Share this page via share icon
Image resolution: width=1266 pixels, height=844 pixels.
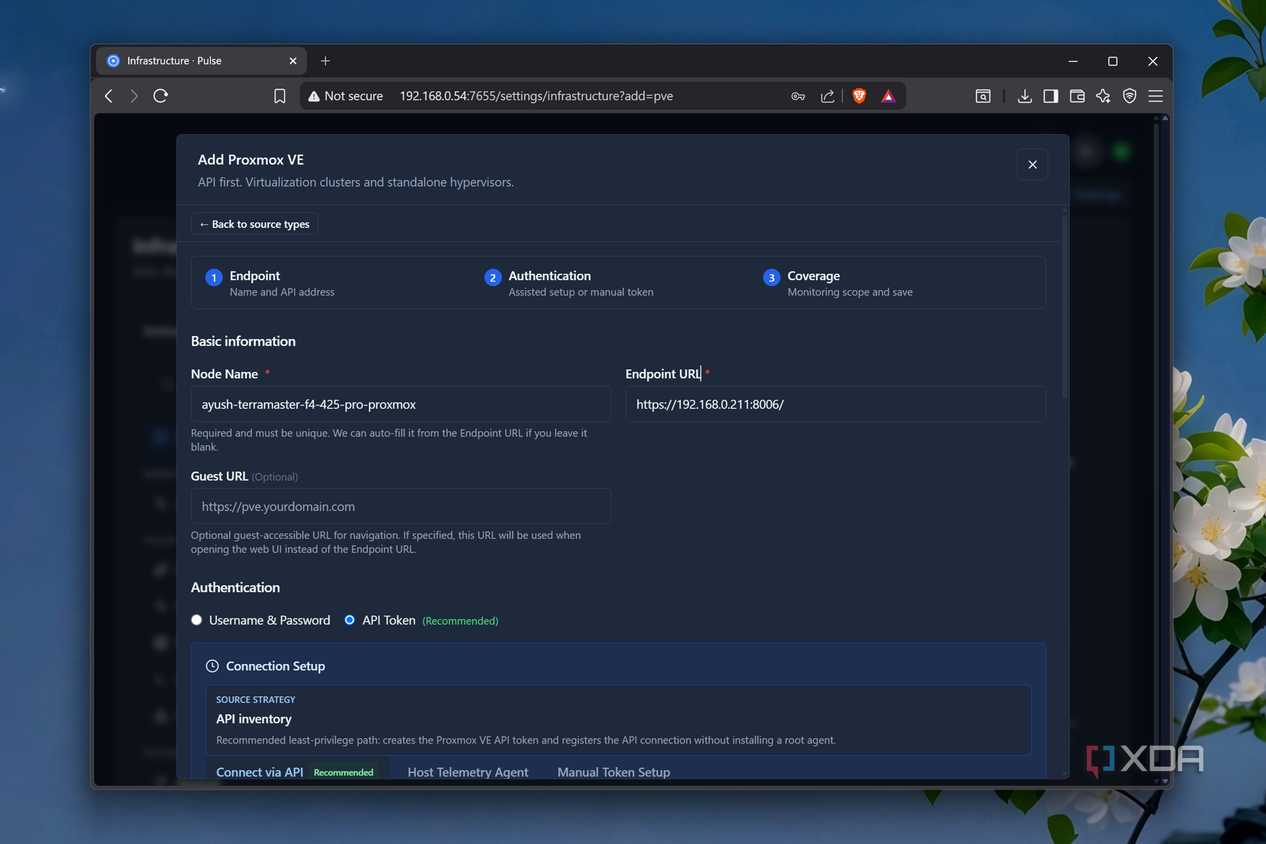click(x=828, y=96)
